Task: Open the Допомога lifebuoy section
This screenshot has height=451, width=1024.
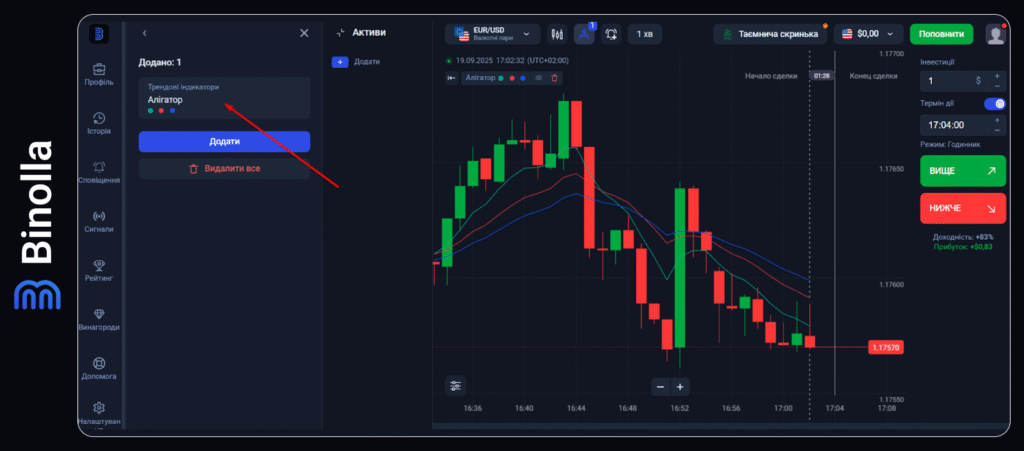Action: click(99, 369)
